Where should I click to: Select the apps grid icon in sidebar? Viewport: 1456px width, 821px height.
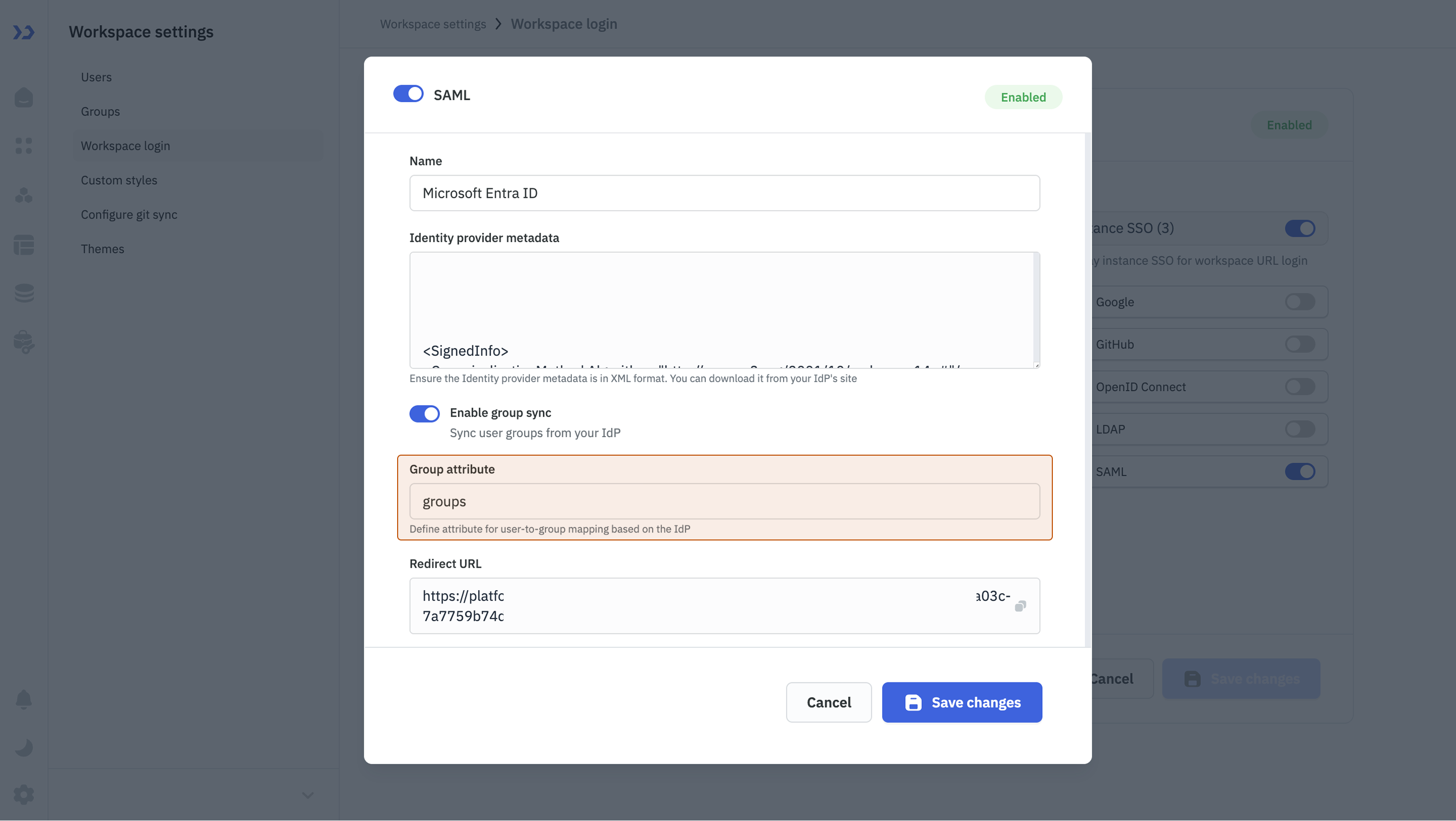click(x=24, y=146)
